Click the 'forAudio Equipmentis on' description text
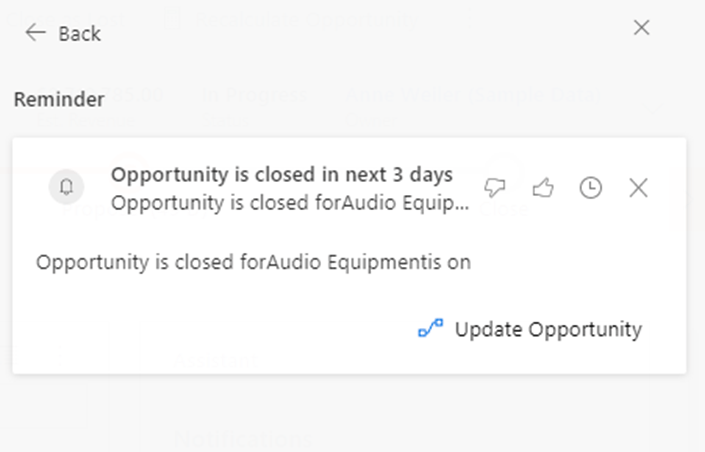This screenshot has height=452, width=705. click(253, 262)
